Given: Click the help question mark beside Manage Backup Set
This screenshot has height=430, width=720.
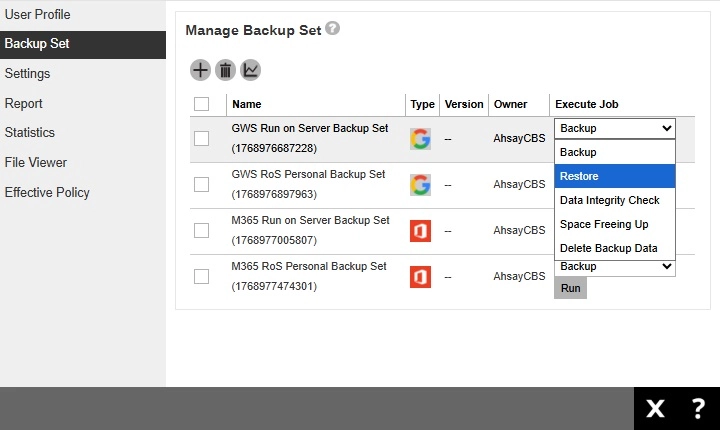Looking at the screenshot, I should tap(332, 29).
